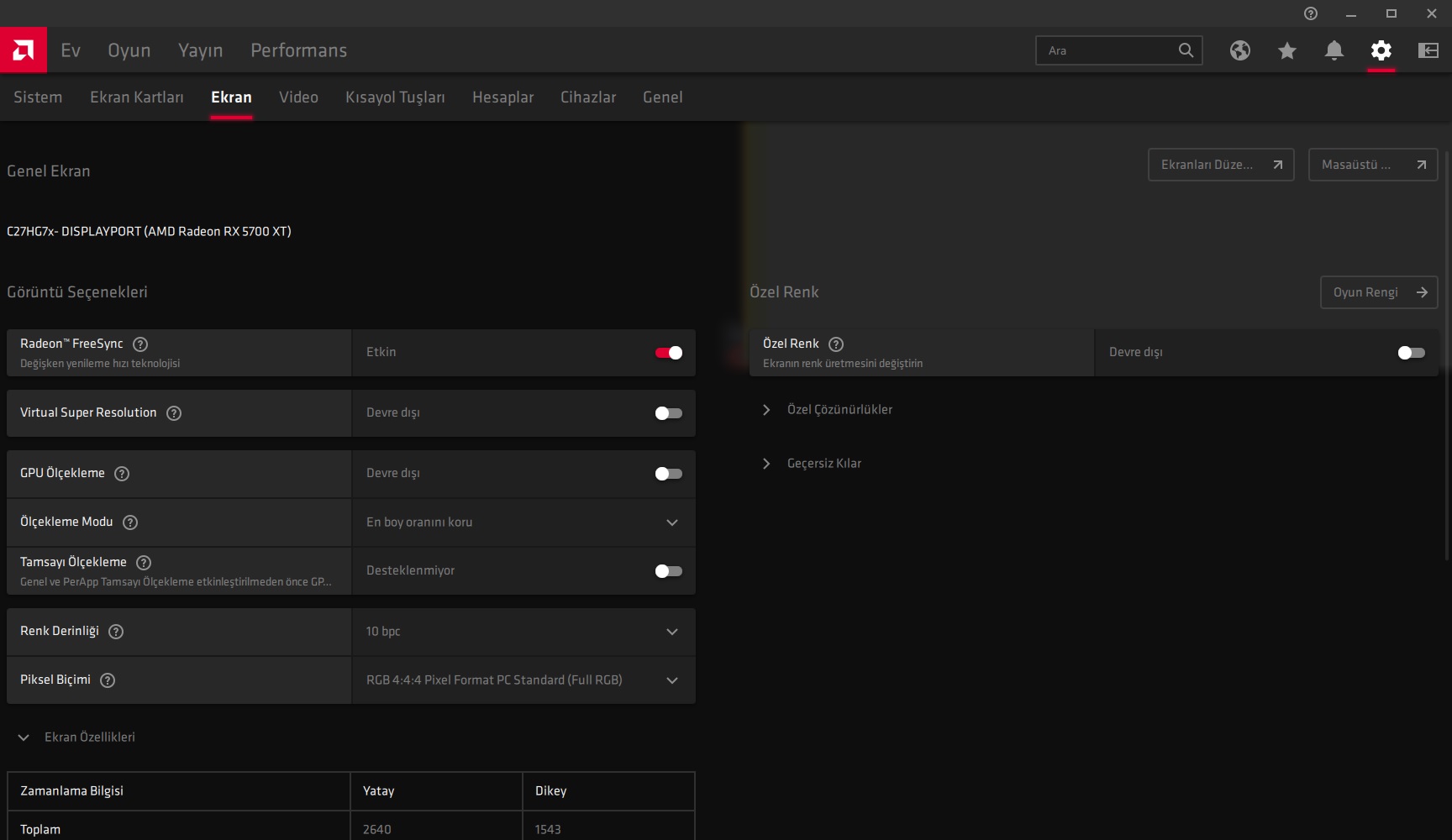
Task: Click Ekranları Düze... button
Action: coord(1221,165)
